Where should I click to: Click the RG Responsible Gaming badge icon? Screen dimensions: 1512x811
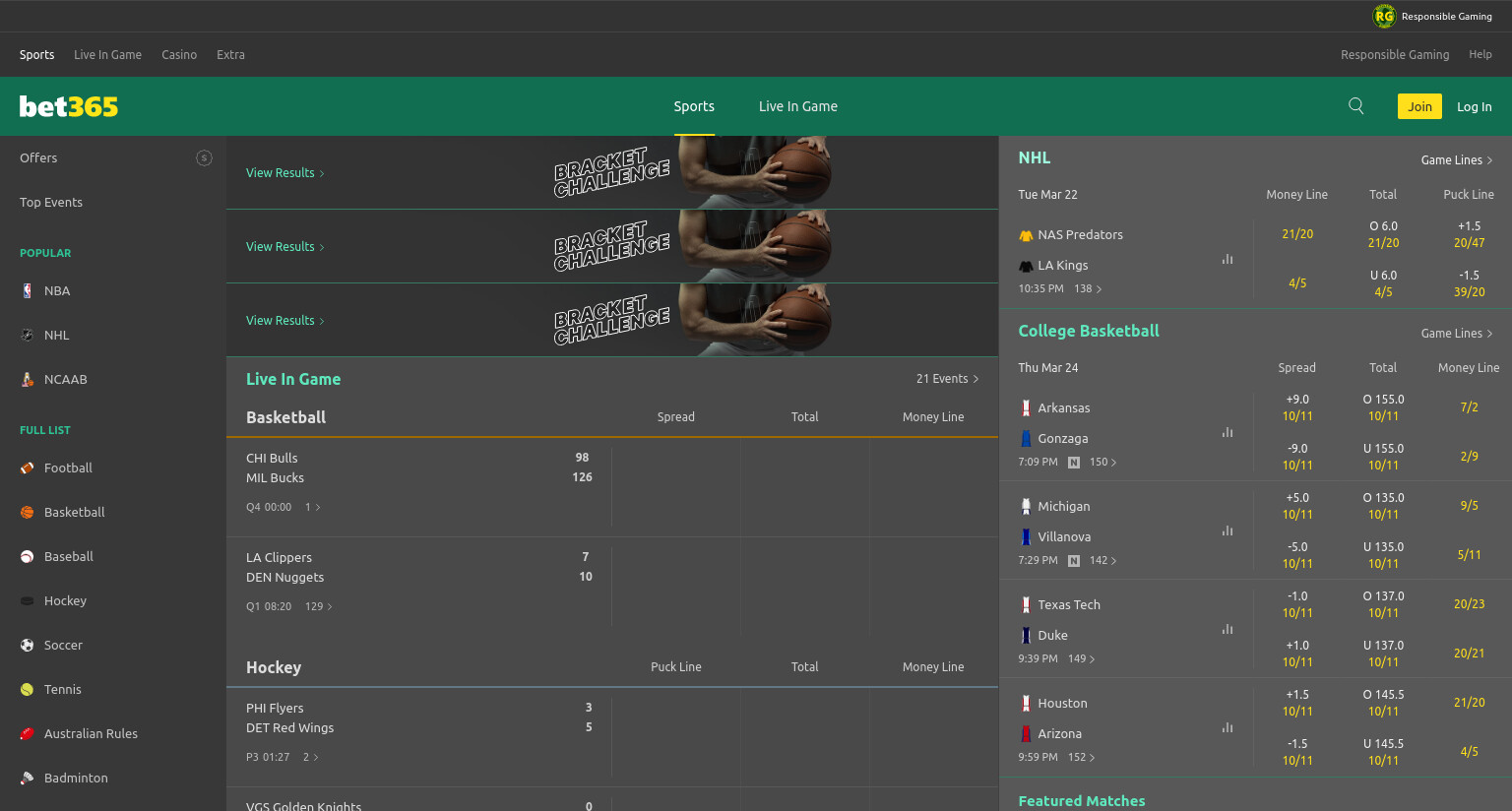(x=1384, y=16)
